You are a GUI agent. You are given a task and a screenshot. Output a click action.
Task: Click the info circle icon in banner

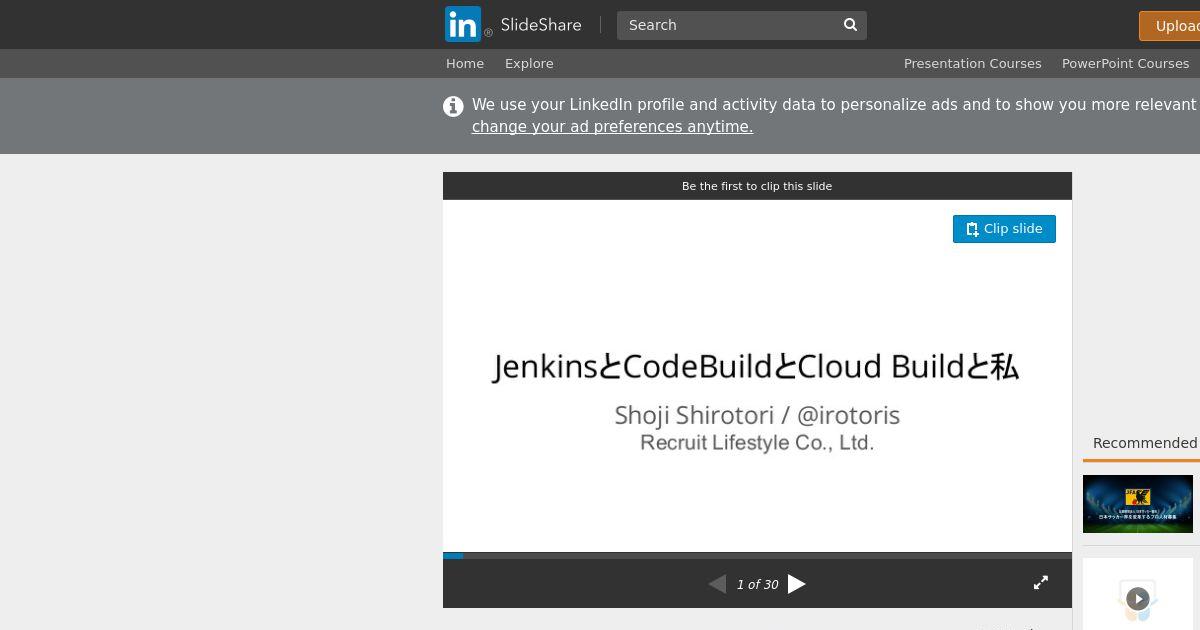click(453, 106)
